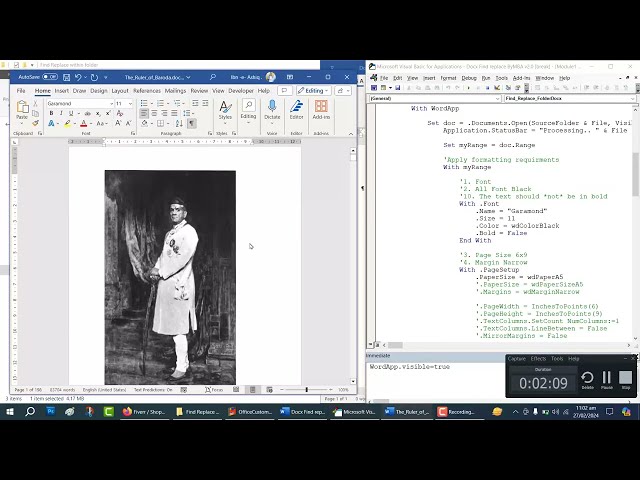Apply Bold formatting in Word
This screenshot has width=640, height=480.
[51, 113]
